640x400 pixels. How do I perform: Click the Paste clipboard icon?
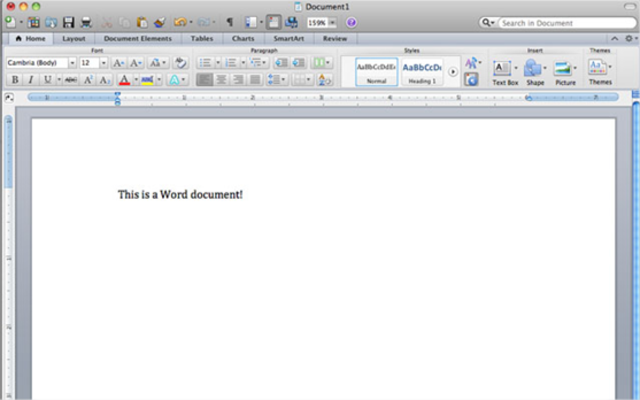[x=142, y=22]
